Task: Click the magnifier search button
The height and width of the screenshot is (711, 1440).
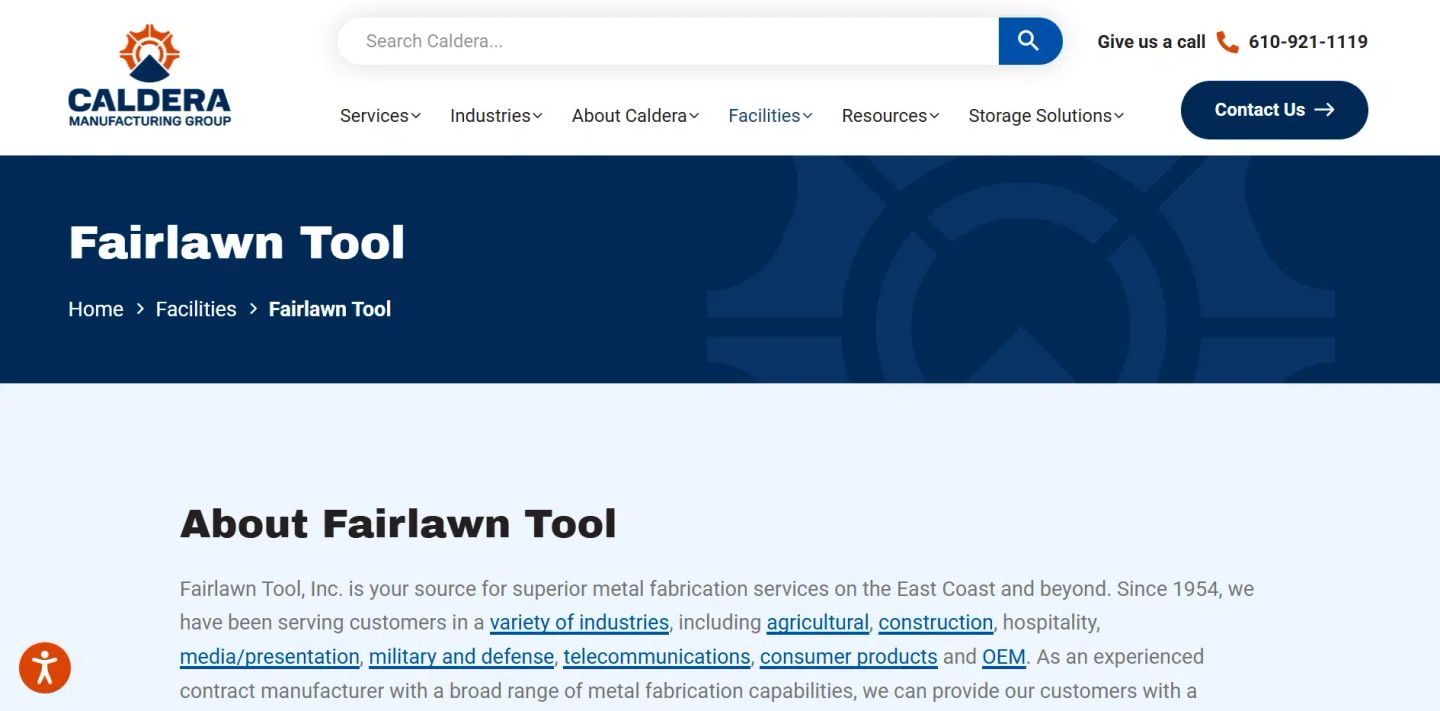Action: point(1030,41)
